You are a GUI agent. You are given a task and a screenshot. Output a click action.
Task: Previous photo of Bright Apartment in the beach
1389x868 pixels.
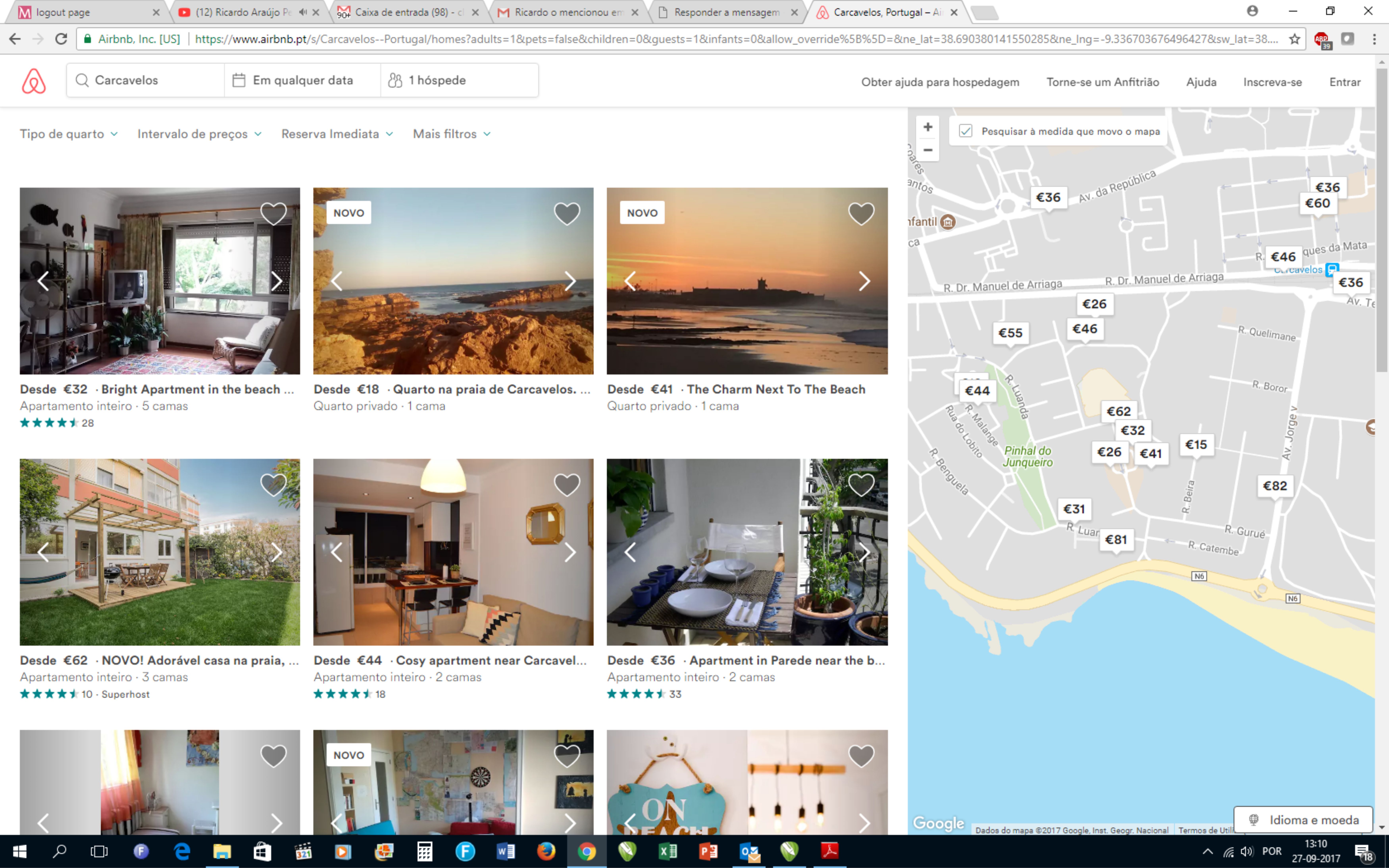click(x=43, y=281)
